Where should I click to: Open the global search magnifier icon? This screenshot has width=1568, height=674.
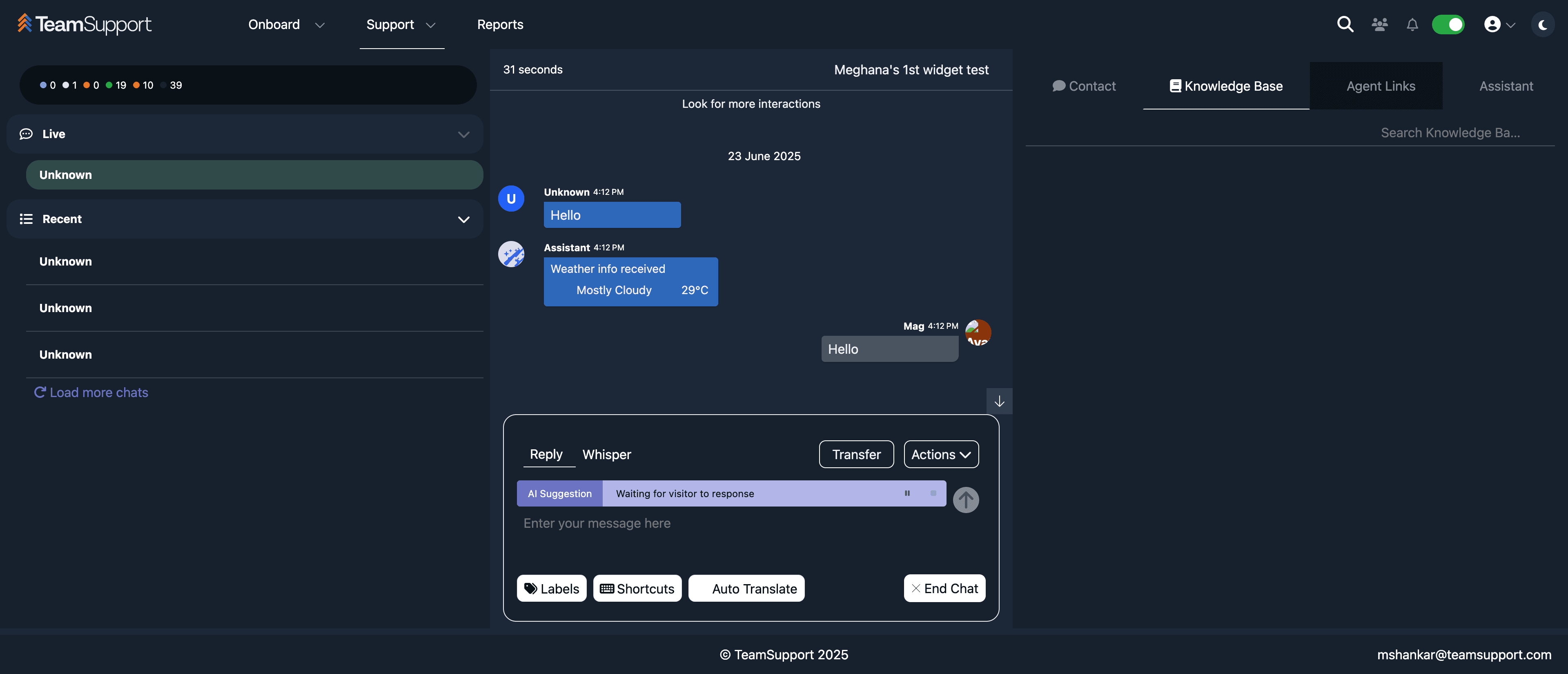click(x=1345, y=25)
